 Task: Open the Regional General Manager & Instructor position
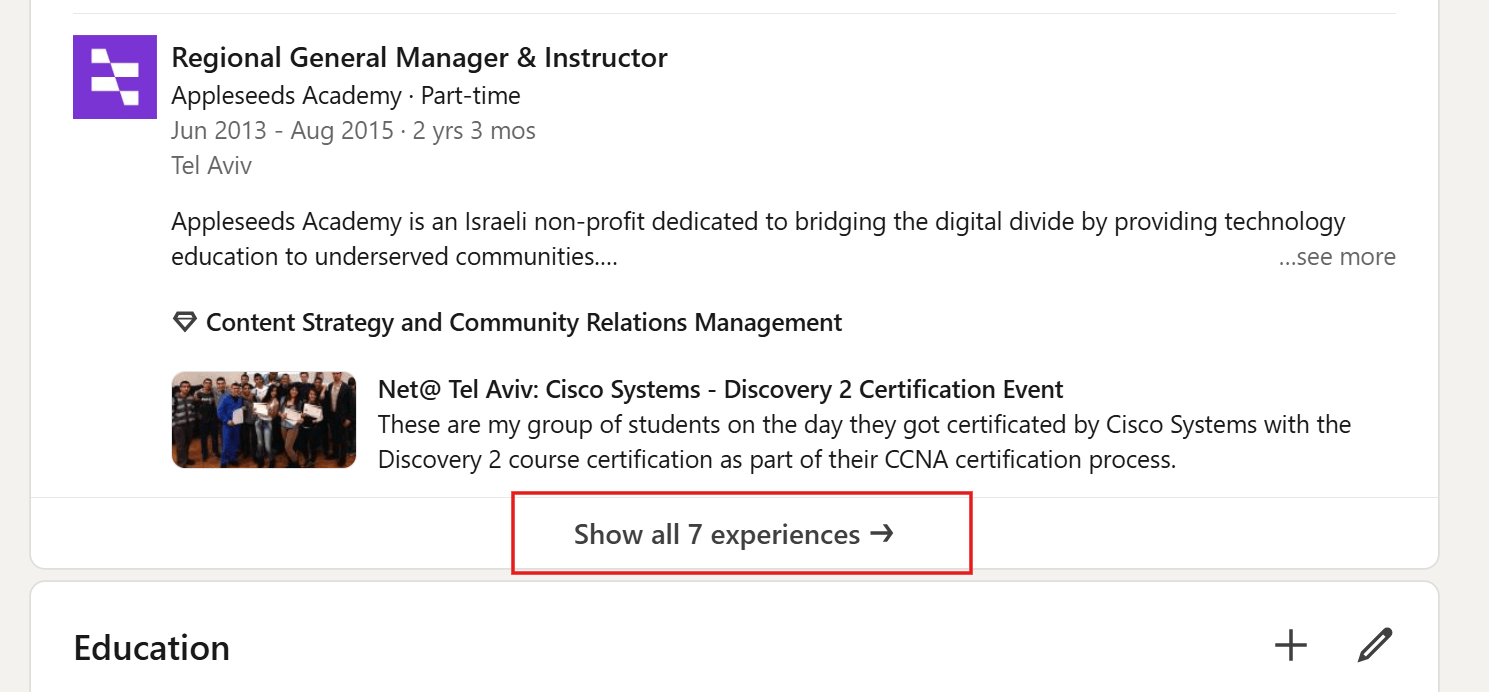tap(419, 58)
